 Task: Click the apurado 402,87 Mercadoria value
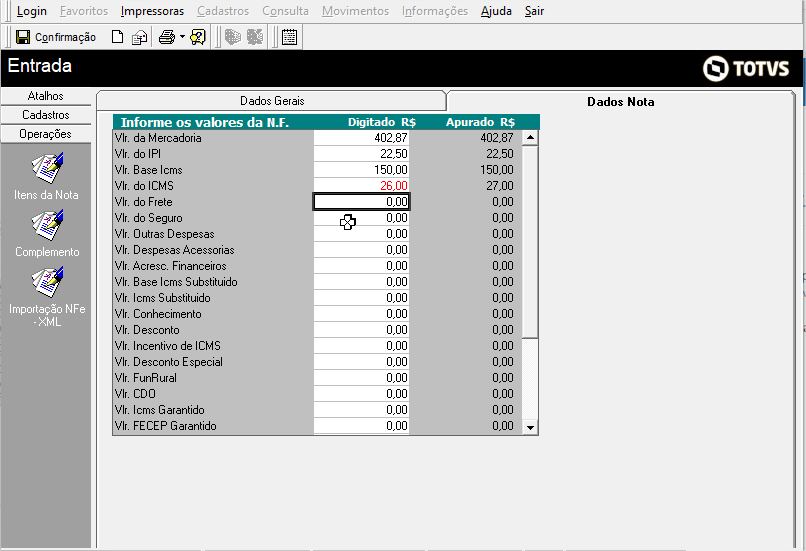(497, 138)
